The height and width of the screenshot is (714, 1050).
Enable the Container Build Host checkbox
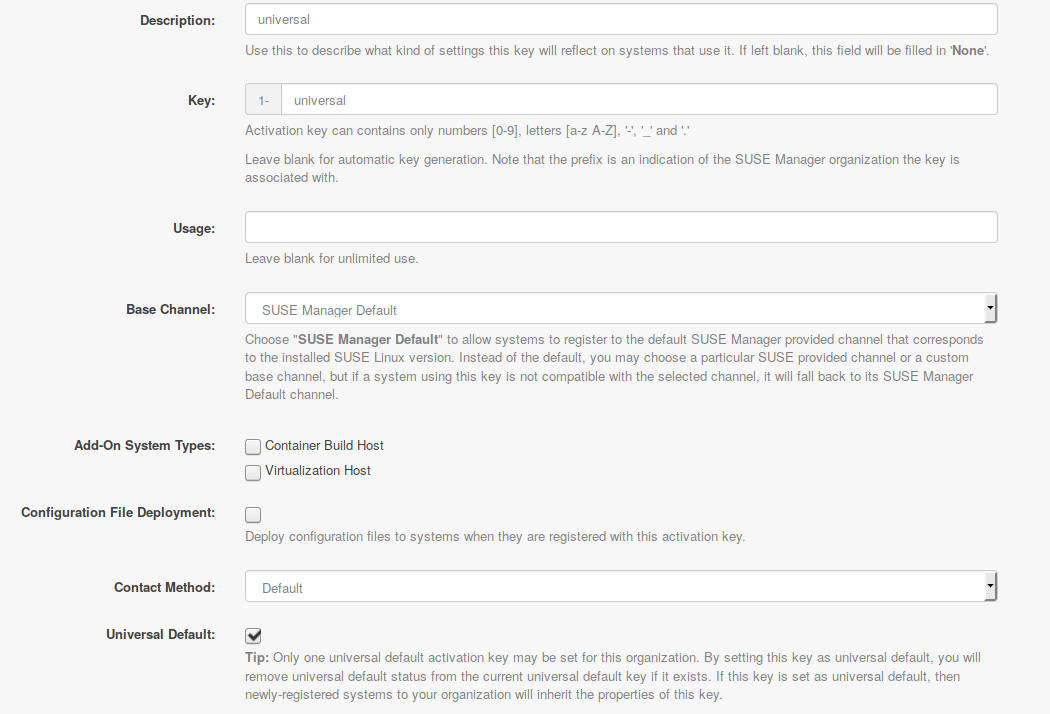tap(253, 447)
